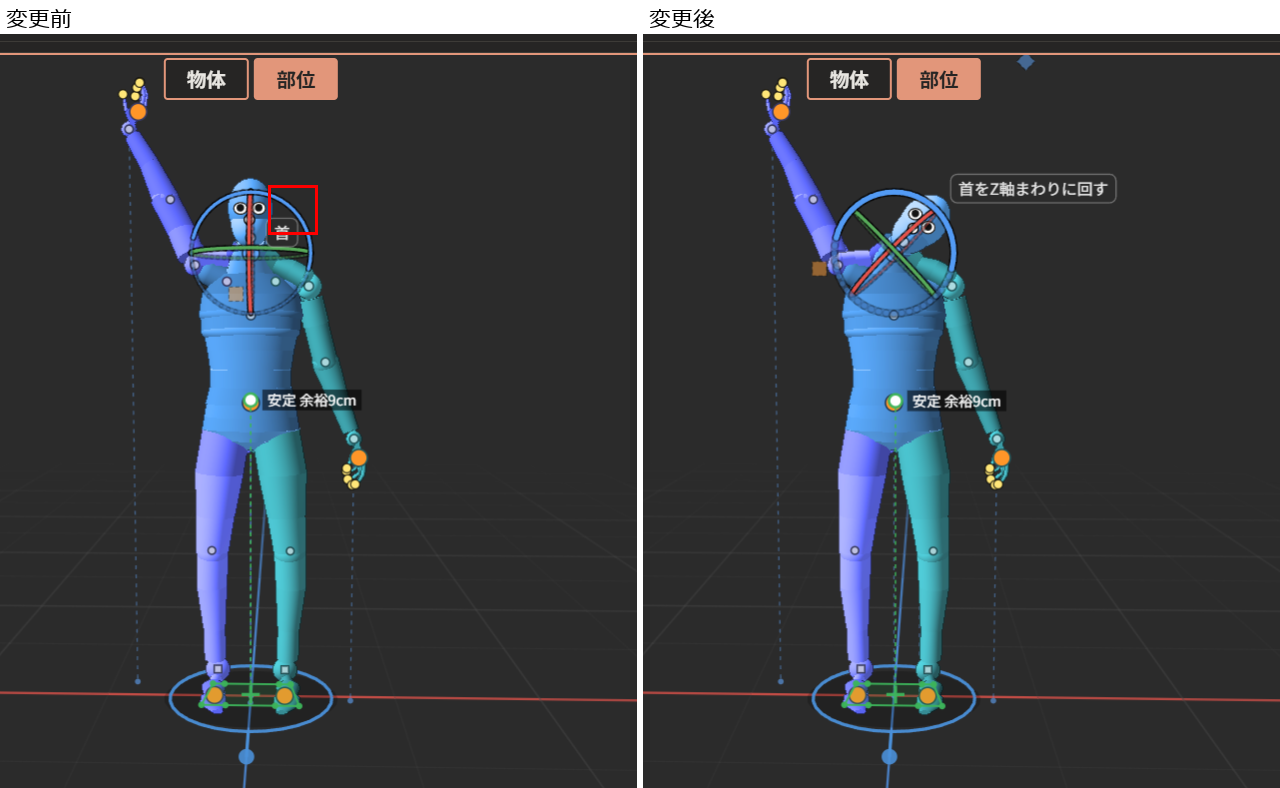Select the teal leg's knee joint in 変更後
1280x788 pixels.
tap(933, 551)
